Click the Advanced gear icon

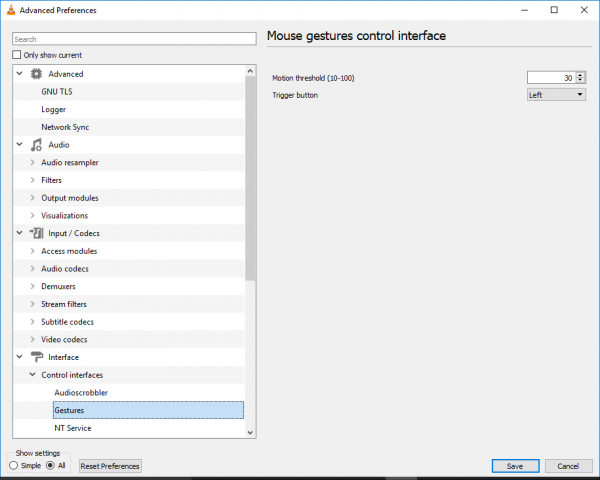(37, 74)
